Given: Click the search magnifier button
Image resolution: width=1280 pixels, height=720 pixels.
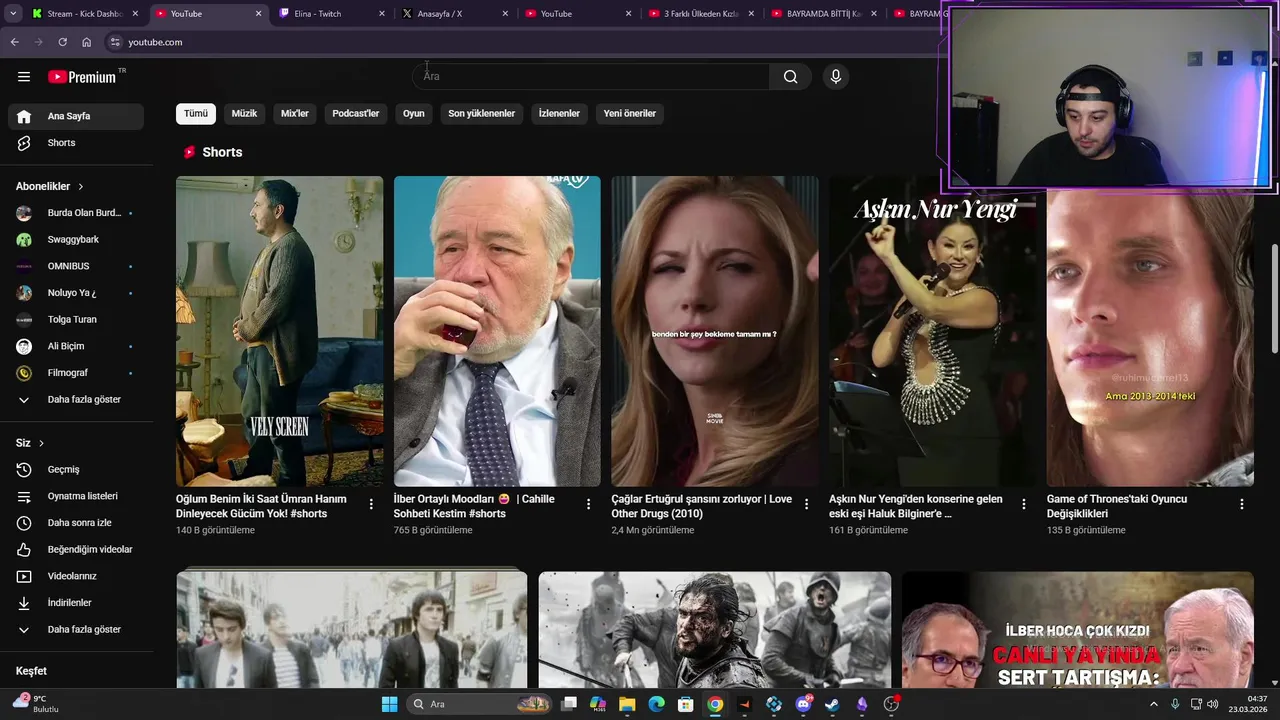Looking at the screenshot, I should click(x=790, y=77).
